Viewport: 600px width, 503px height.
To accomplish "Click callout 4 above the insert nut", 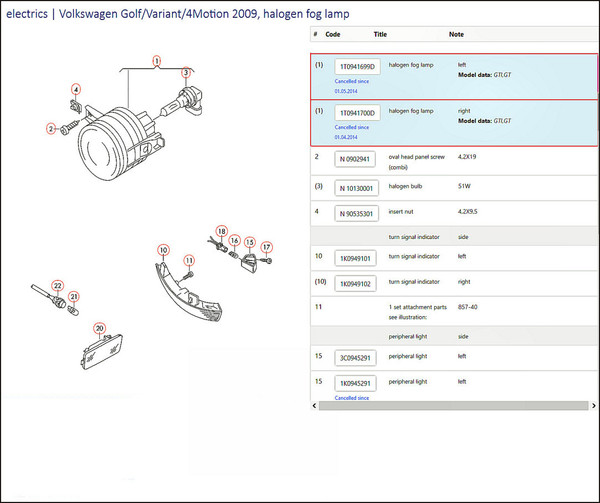I will coord(75,90).
